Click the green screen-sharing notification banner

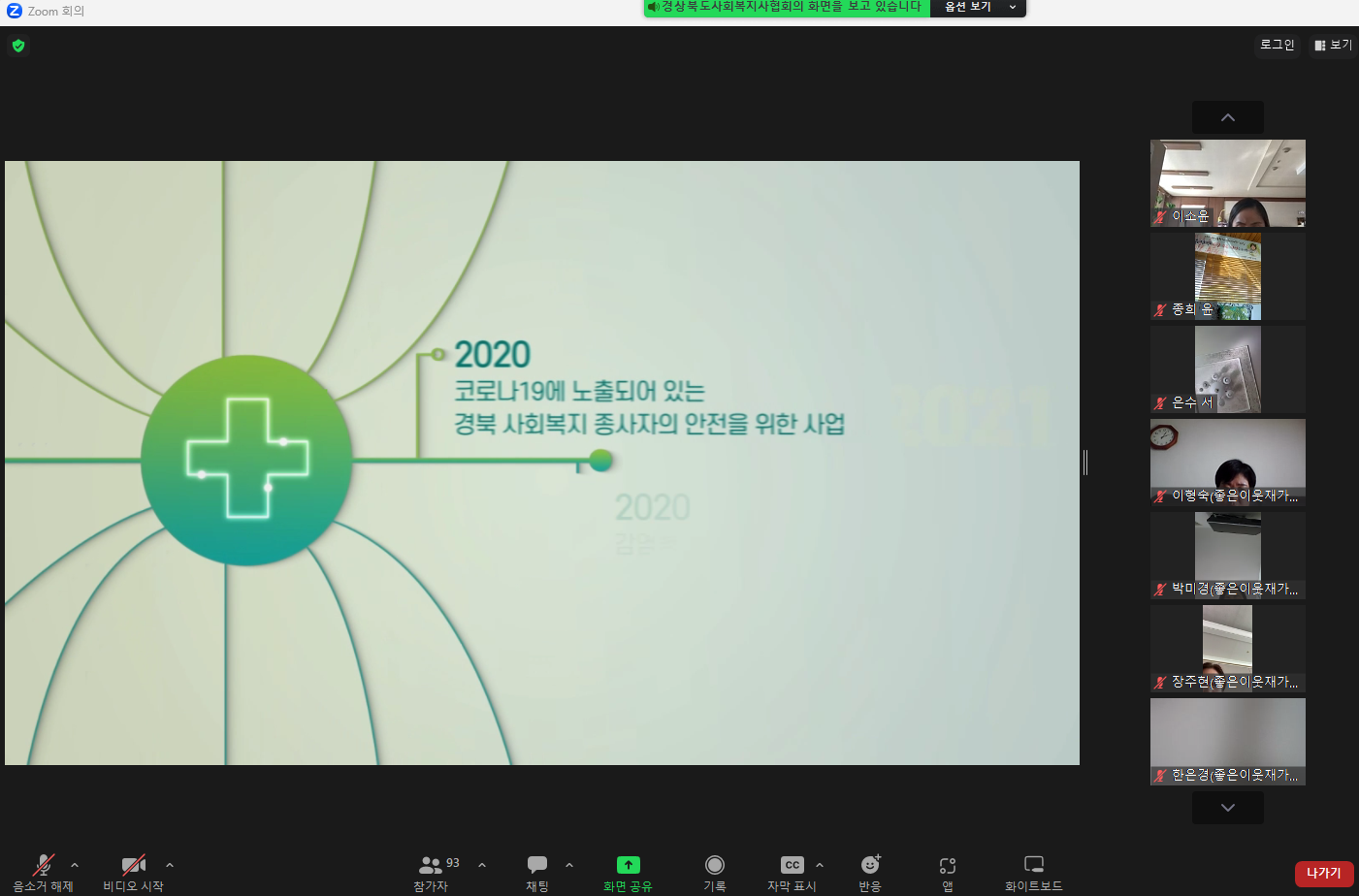[x=787, y=8]
